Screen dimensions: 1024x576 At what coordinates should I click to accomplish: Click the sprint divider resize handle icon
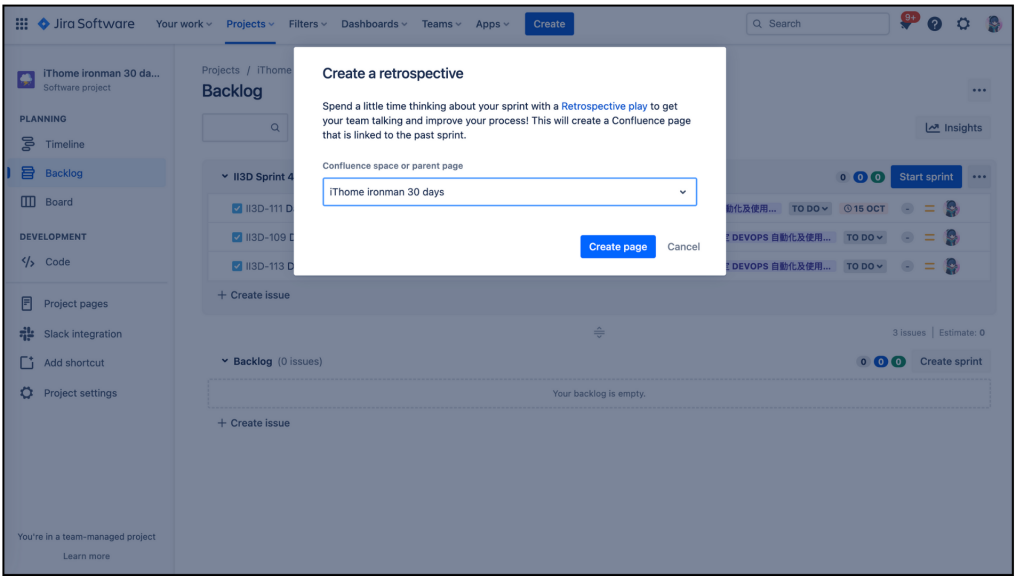[599, 332]
